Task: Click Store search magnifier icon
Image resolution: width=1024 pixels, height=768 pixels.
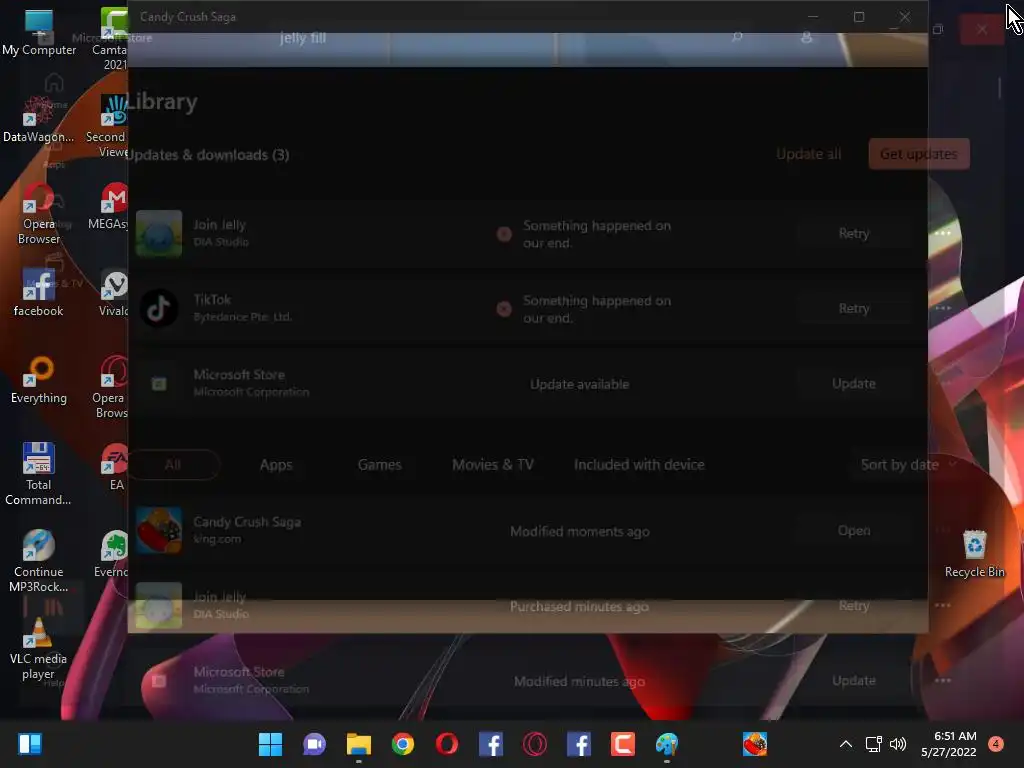Action: (737, 37)
